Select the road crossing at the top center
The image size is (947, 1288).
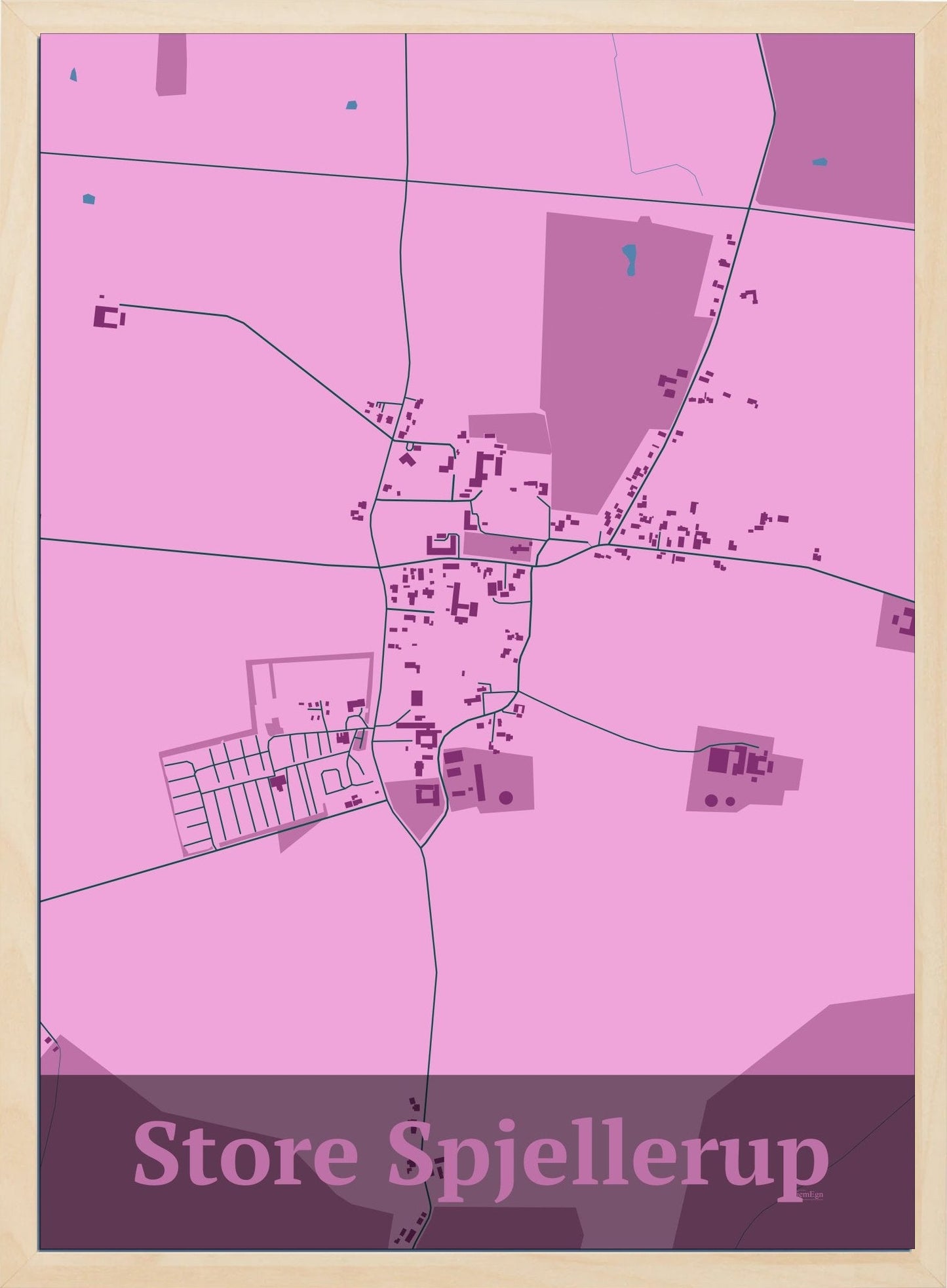pos(406,181)
